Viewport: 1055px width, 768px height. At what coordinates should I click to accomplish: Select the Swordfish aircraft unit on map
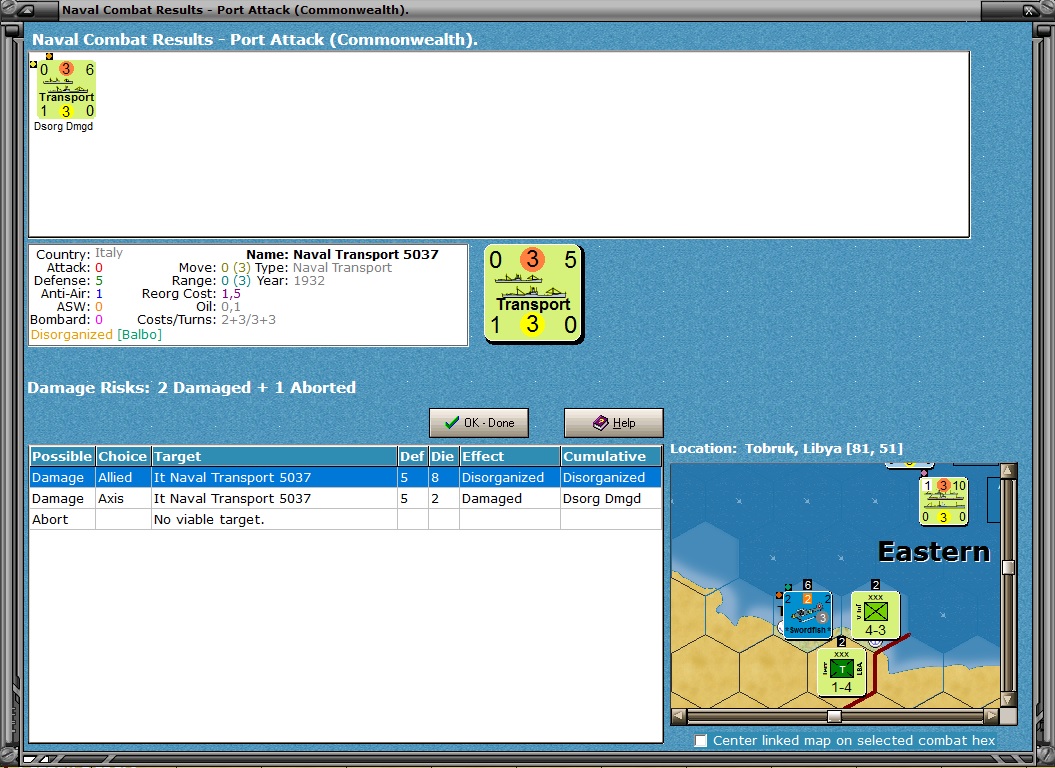pos(807,615)
